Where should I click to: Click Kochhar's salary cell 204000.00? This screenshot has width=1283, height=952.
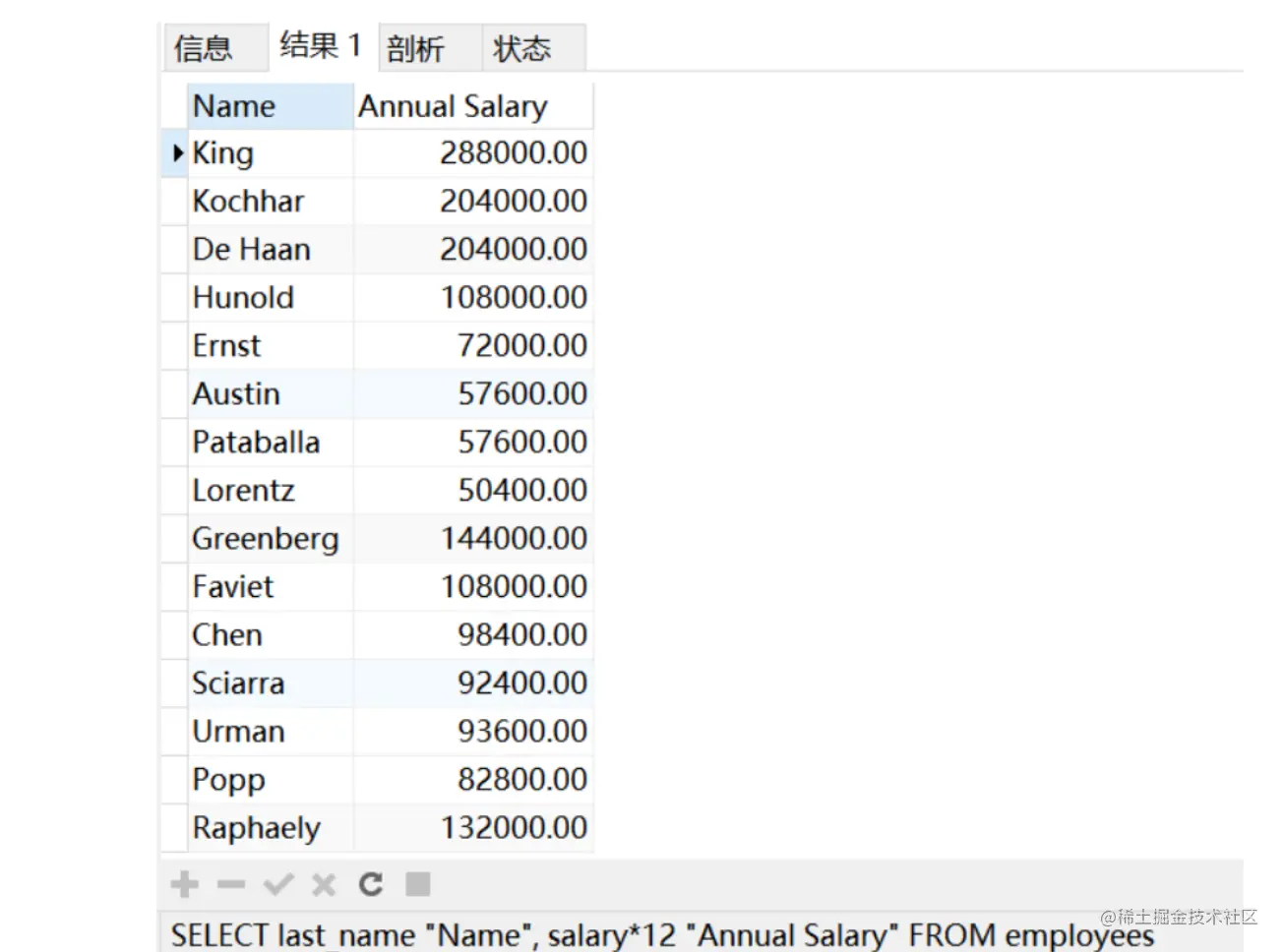click(x=473, y=202)
